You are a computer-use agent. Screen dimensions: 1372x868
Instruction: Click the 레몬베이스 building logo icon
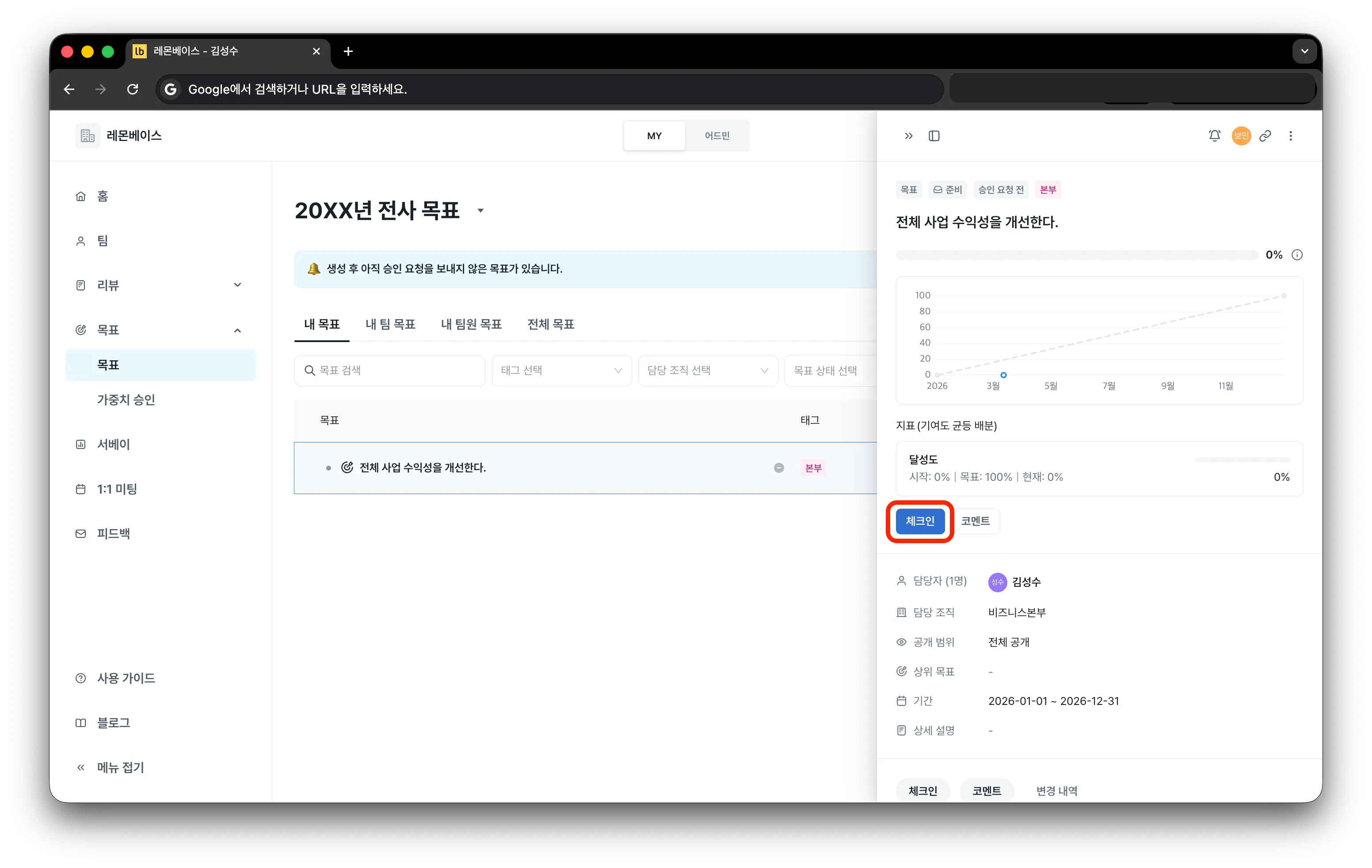pos(87,136)
